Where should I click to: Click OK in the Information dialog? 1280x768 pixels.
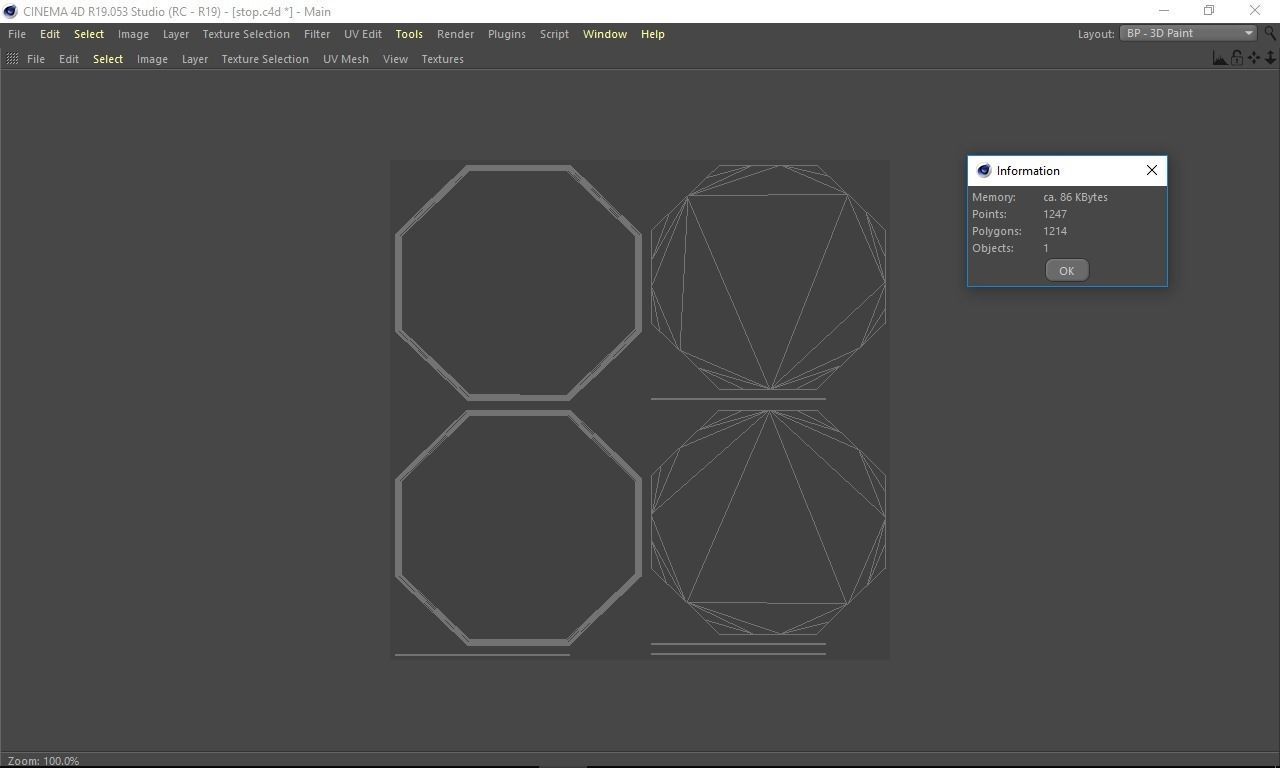(x=1066, y=271)
